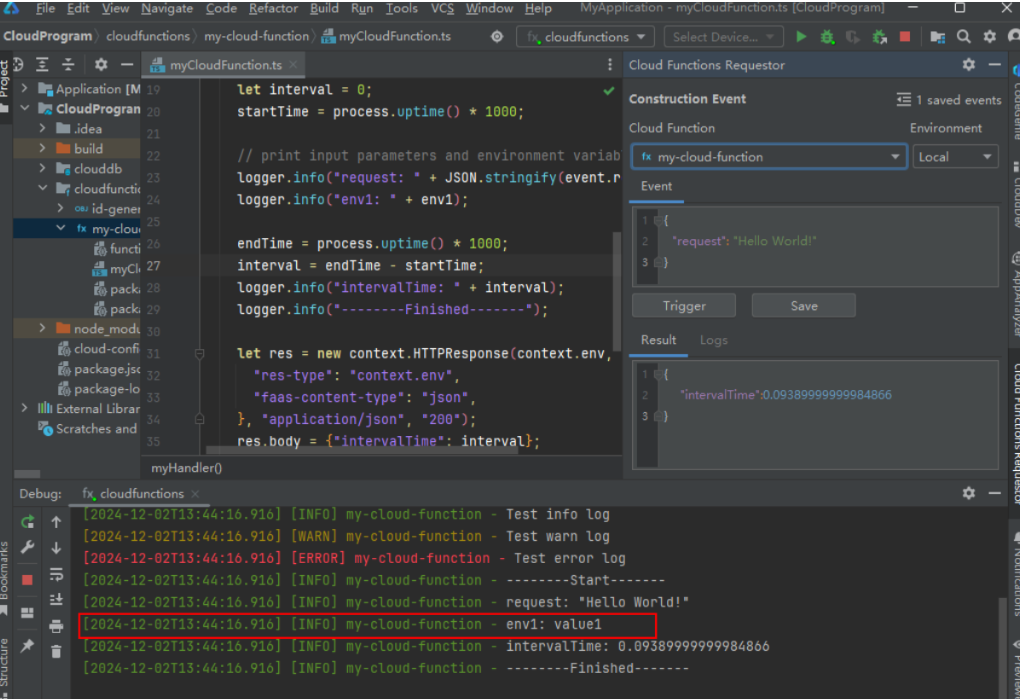Viewport: 1020px width, 699px height.
Task: Rerun cloudfunctions in the Debug panel
Action: click(x=28, y=522)
